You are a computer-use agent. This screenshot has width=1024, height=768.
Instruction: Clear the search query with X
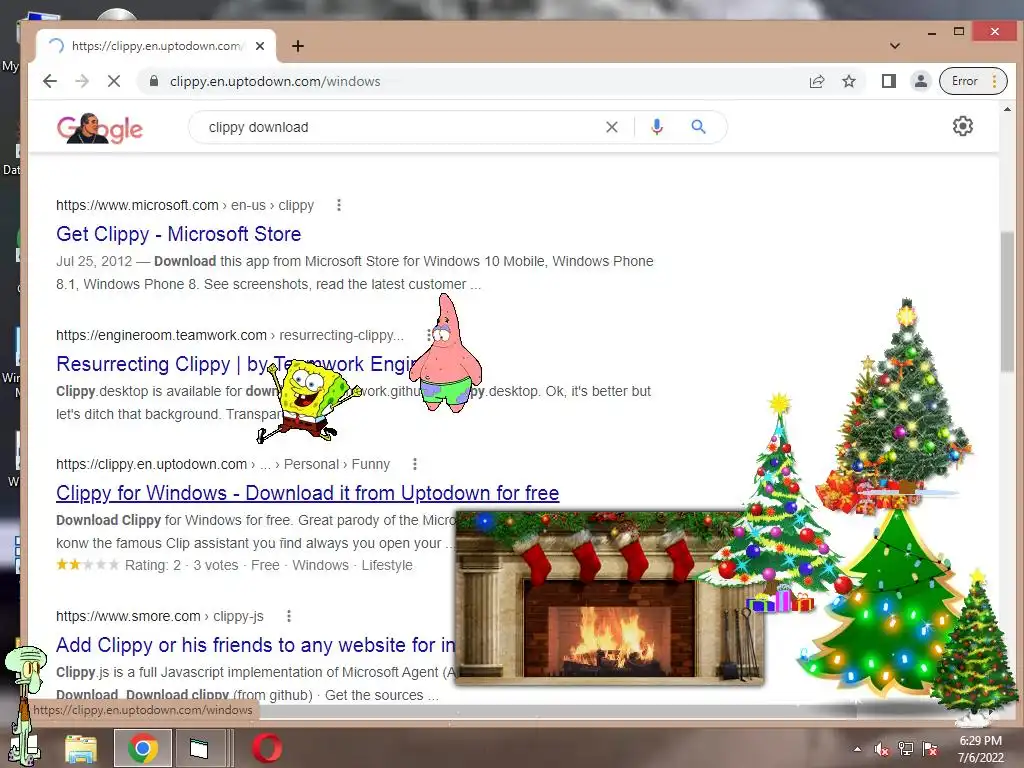tap(611, 127)
